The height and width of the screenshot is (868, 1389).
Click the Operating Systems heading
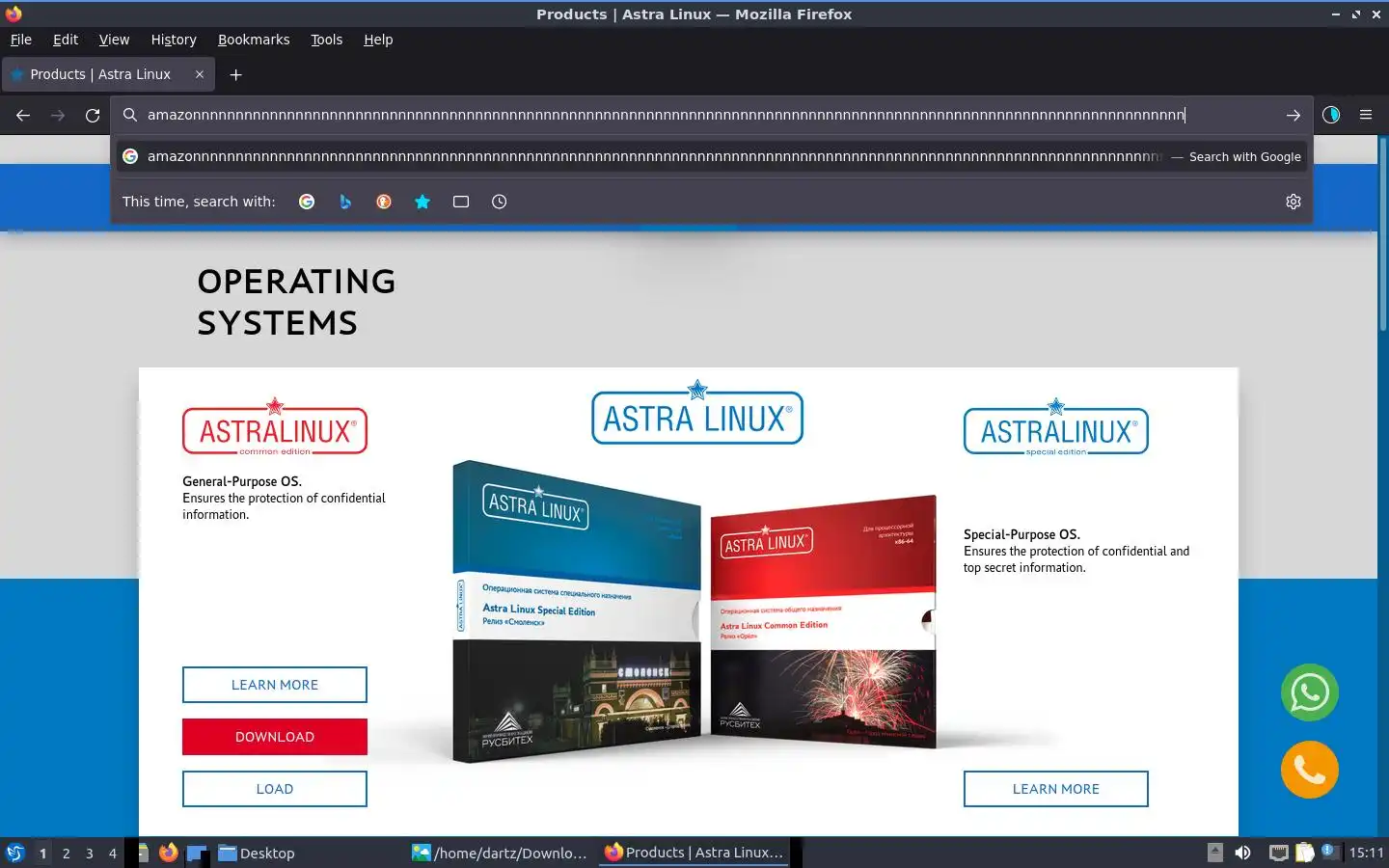(296, 302)
